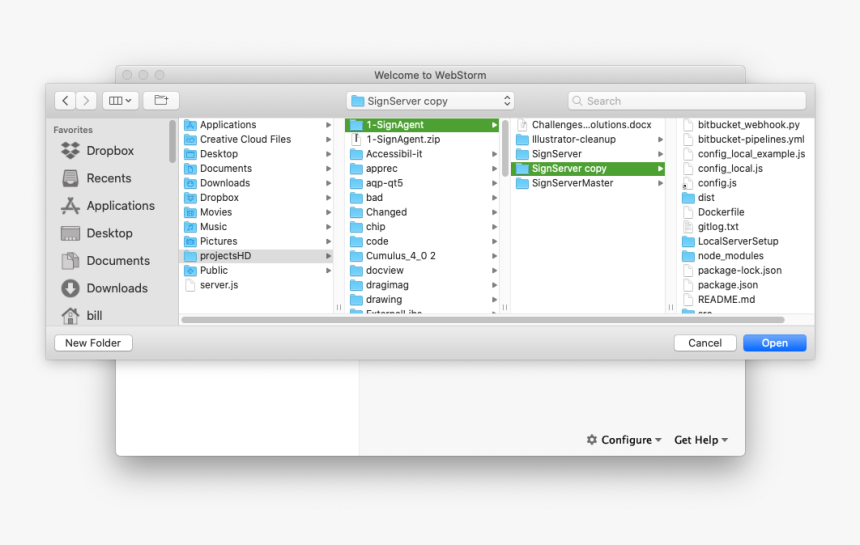Image resolution: width=860 pixels, height=545 pixels.
Task: Select the bitbucket_webhook.py file
Action: point(746,125)
